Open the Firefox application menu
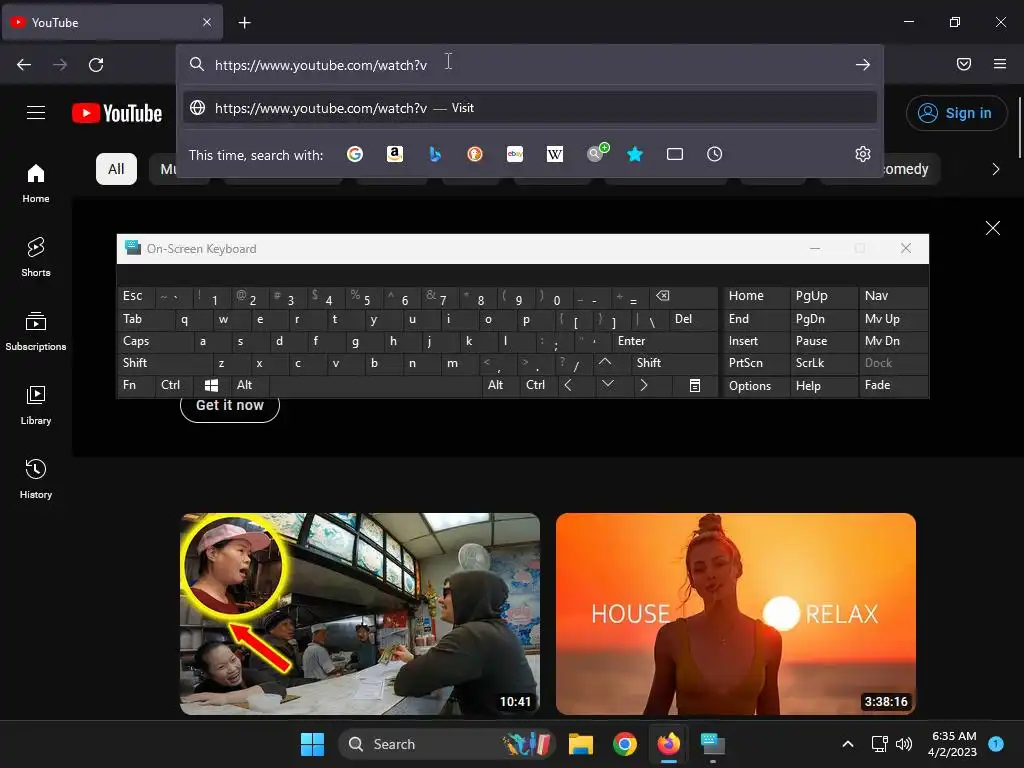 pyautogui.click(x=1000, y=64)
